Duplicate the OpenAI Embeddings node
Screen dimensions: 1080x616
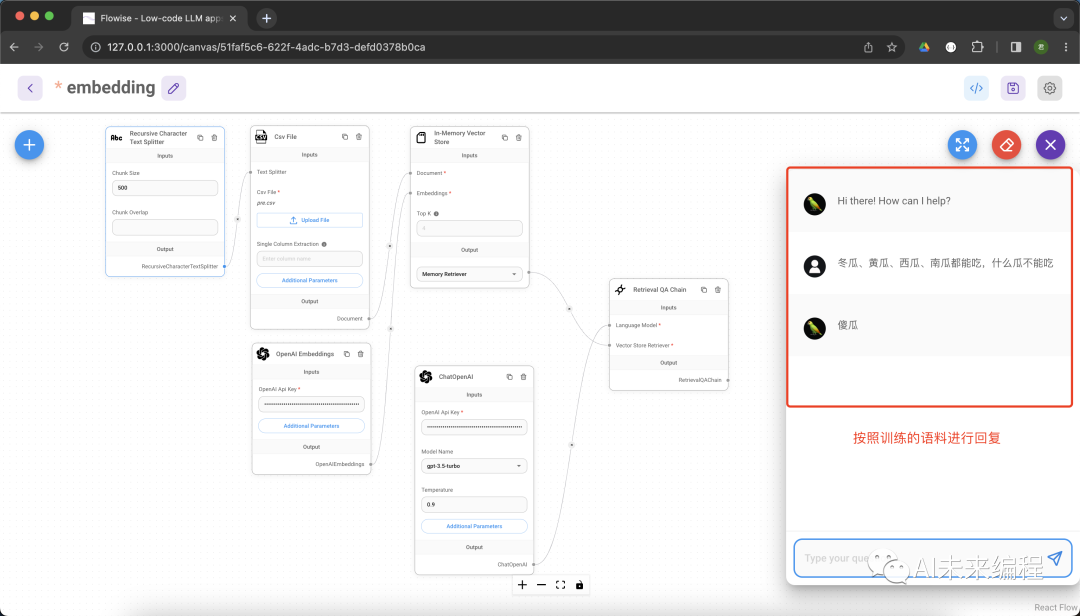[346, 354]
